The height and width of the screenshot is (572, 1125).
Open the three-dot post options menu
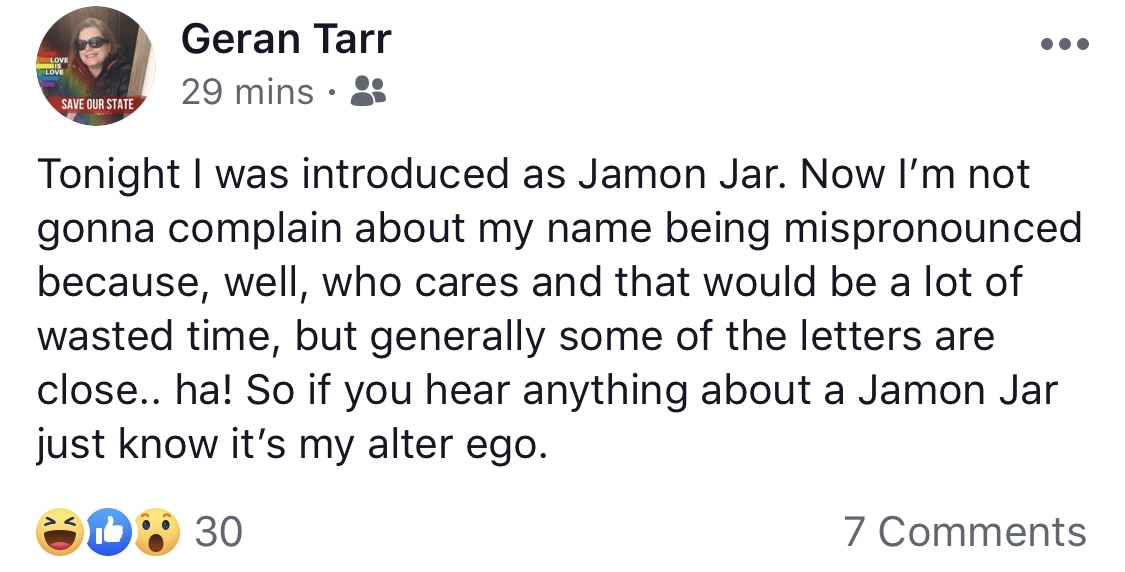point(1065,44)
